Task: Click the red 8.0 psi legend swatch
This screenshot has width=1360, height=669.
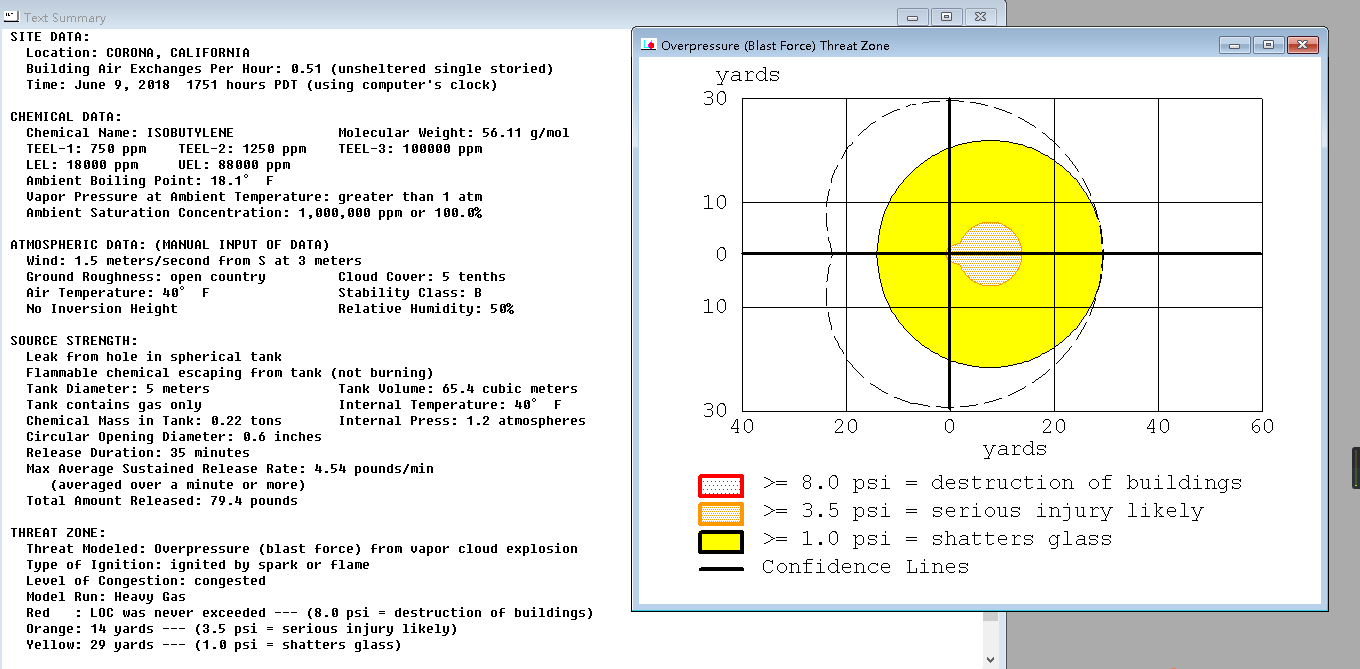Action: click(x=720, y=486)
